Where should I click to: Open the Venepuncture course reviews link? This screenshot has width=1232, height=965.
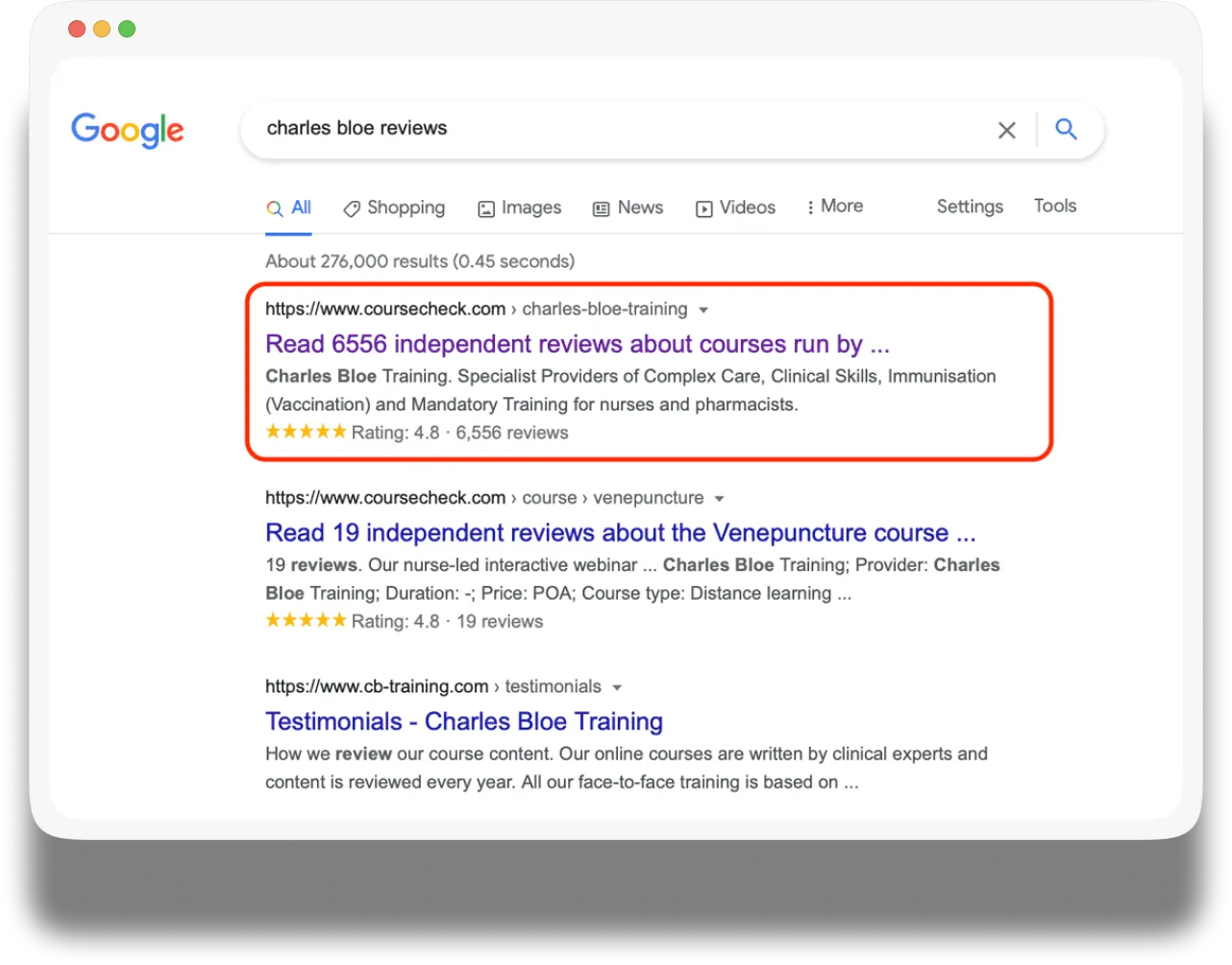pyautogui.click(x=620, y=532)
